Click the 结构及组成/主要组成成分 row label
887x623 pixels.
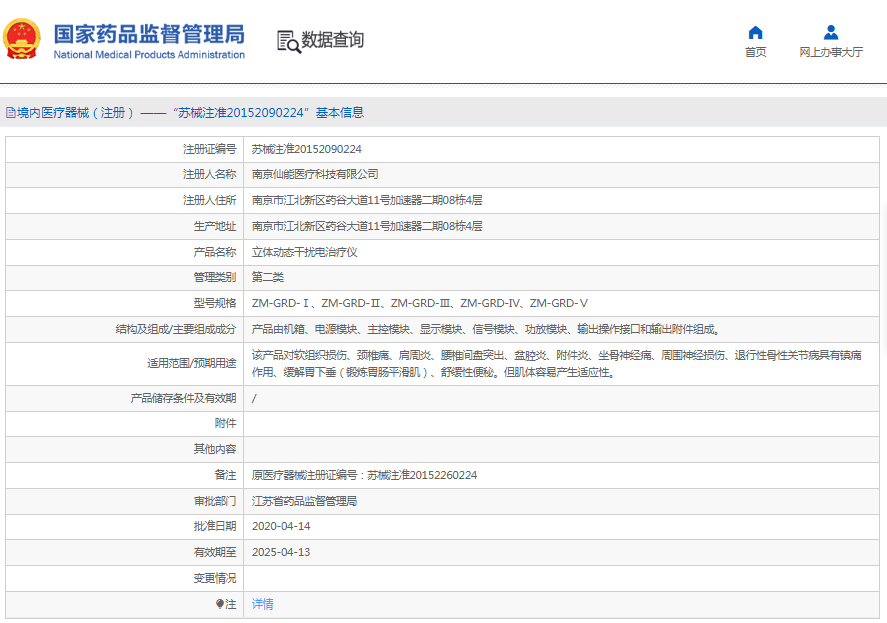176,329
